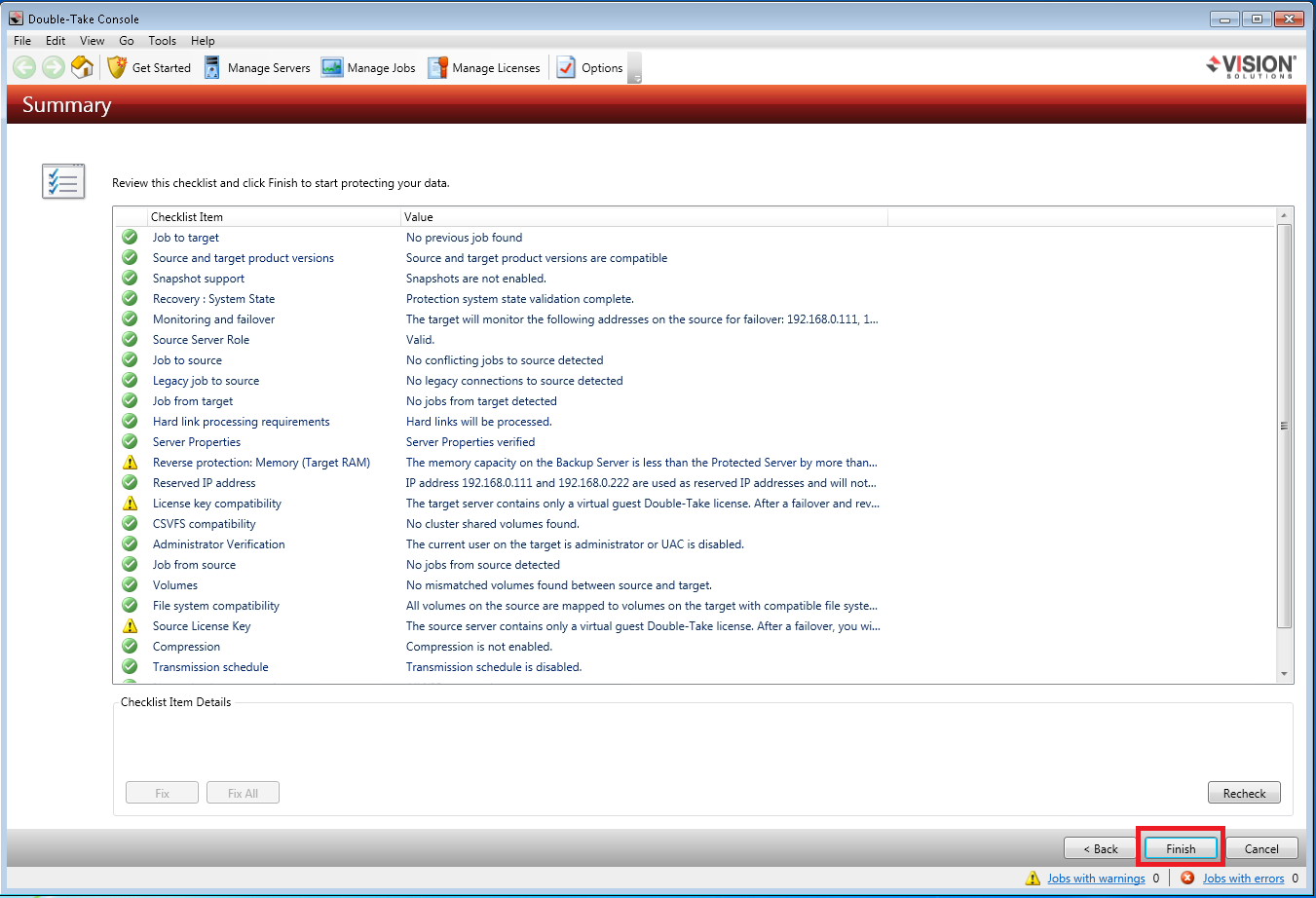Open Manage Servers from toolbar

click(x=257, y=68)
